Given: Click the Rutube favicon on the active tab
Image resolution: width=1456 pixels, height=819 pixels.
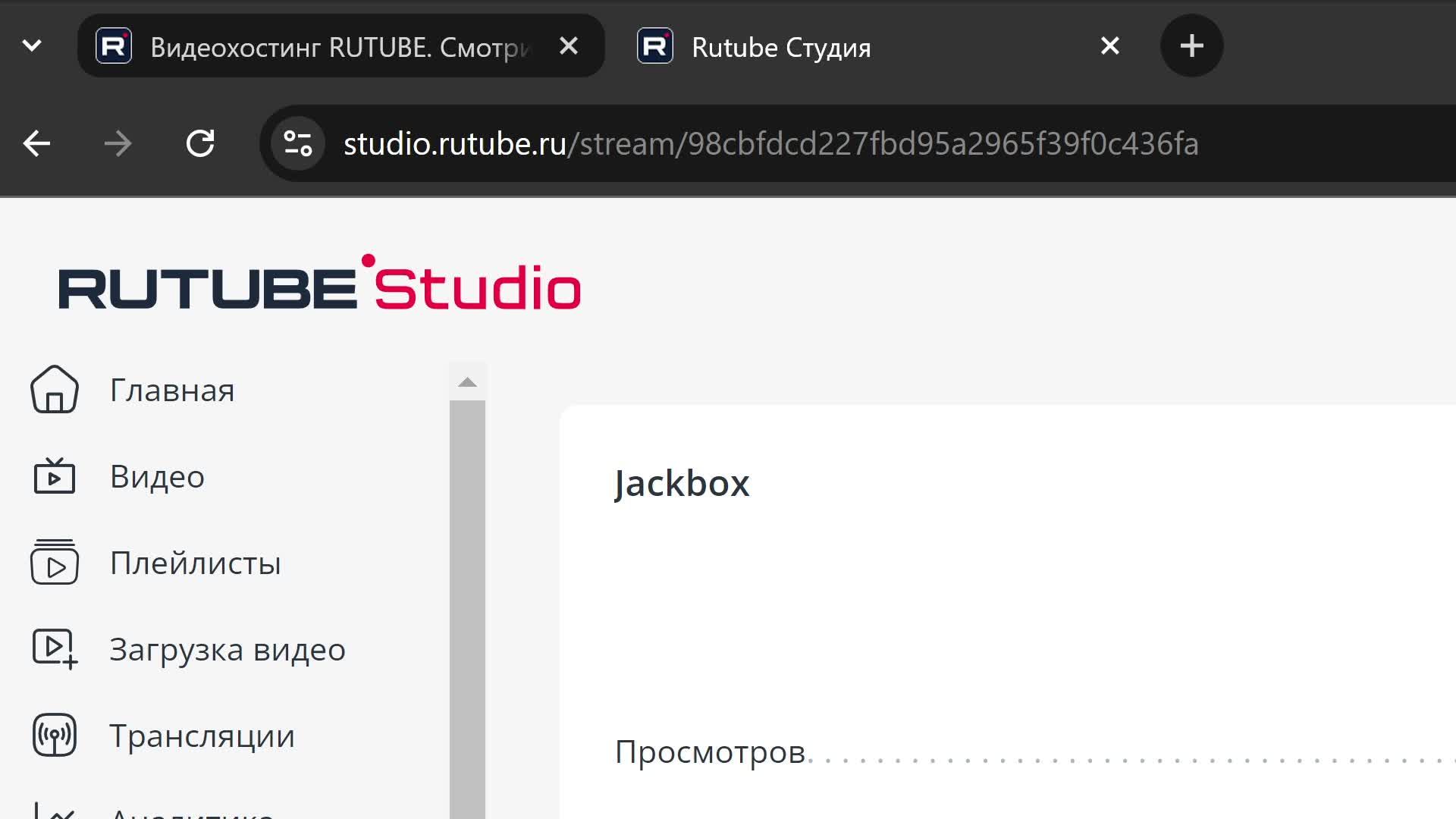Looking at the screenshot, I should point(113,45).
